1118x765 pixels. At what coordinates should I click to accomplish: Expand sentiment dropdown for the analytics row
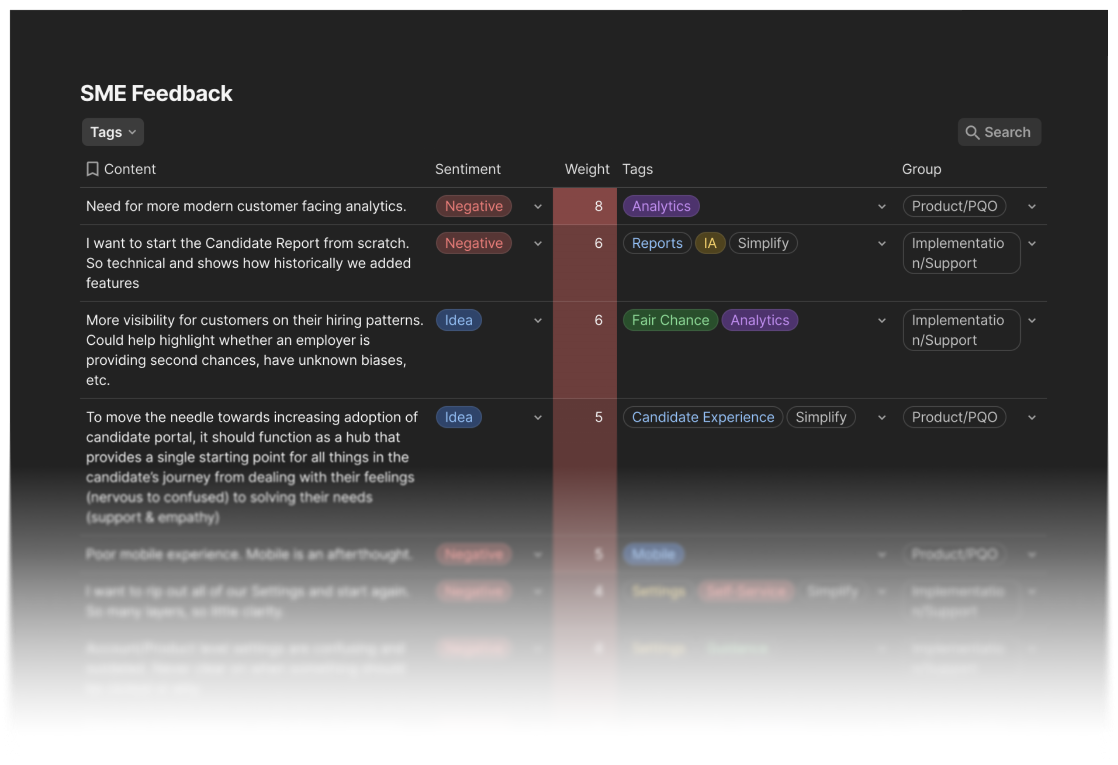538,207
